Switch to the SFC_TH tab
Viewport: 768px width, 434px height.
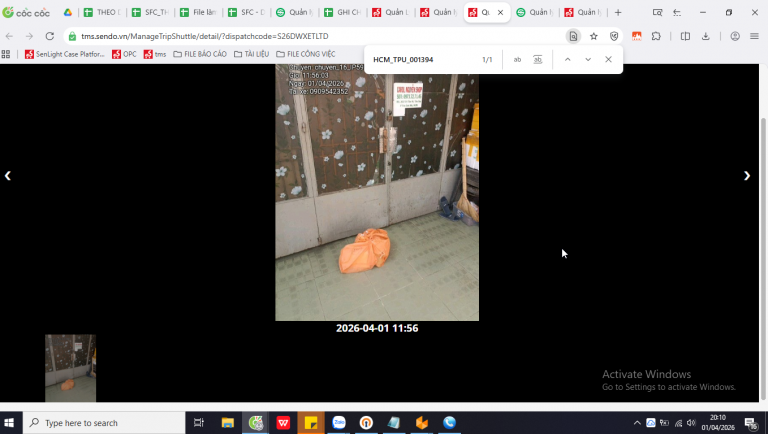point(150,12)
